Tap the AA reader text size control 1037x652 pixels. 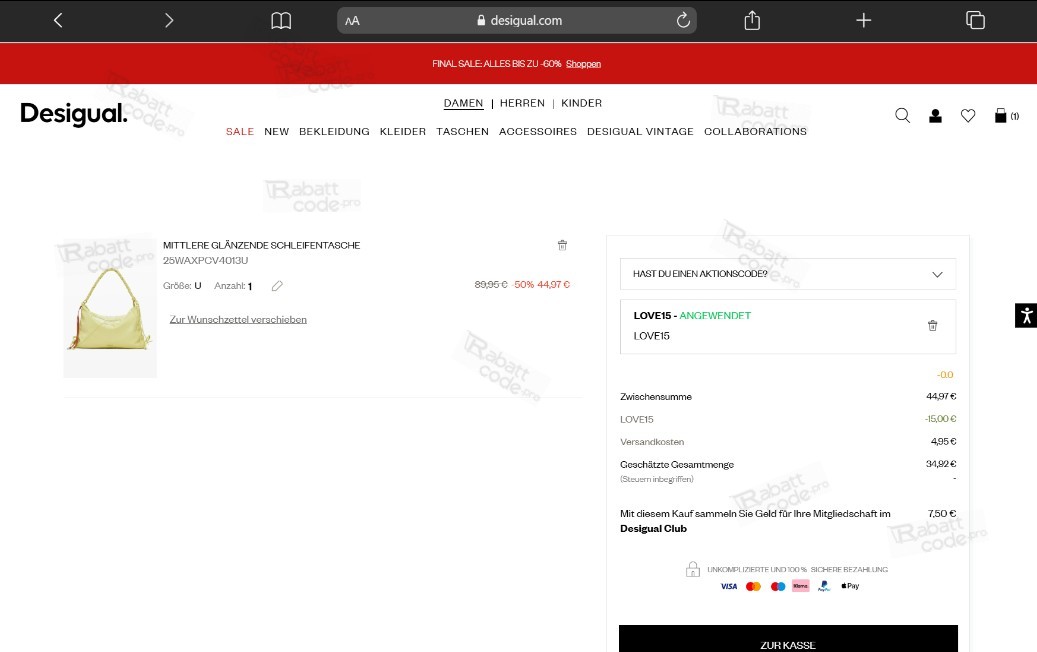353,21
